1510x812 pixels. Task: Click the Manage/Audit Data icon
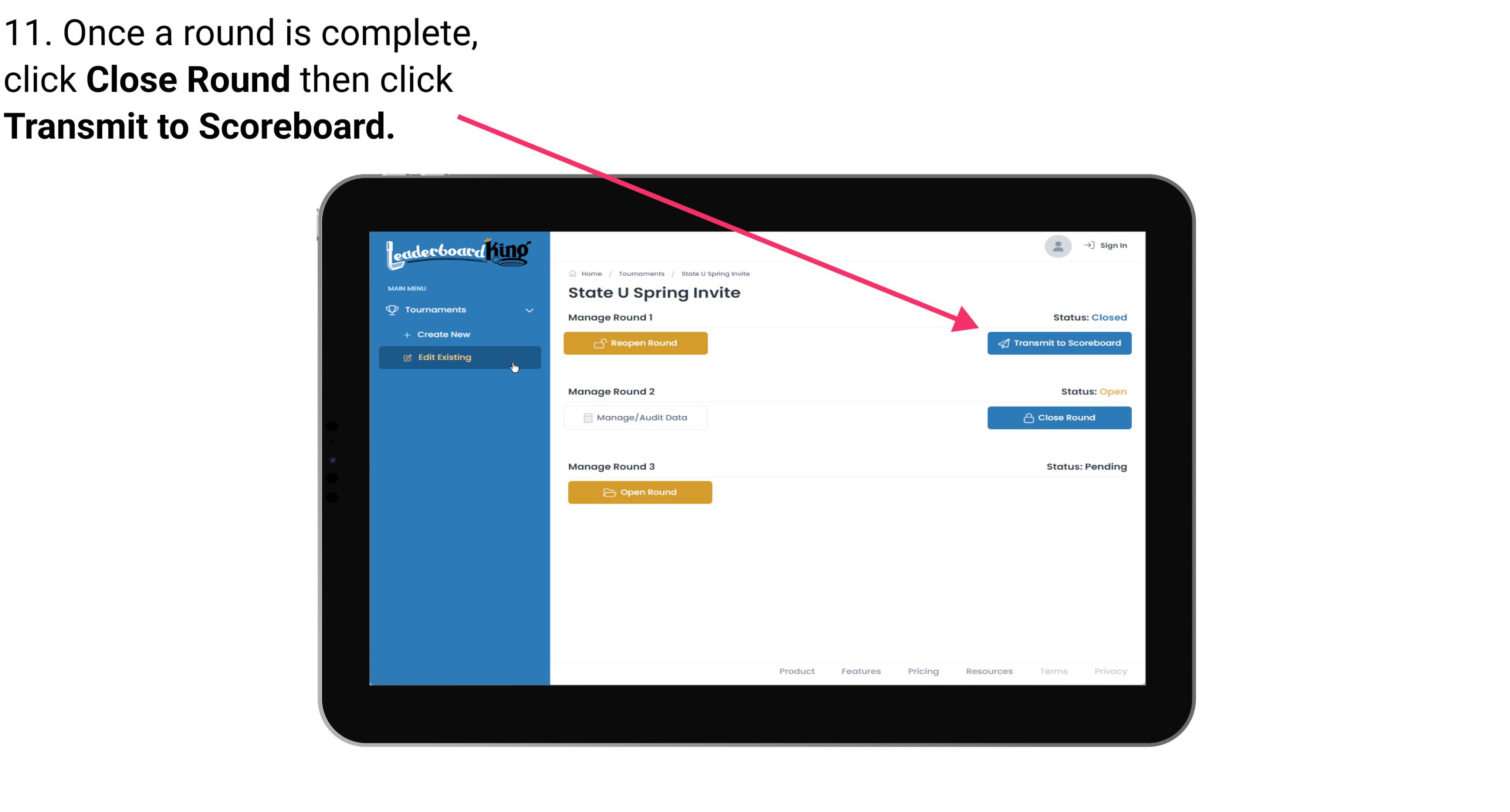[x=586, y=417]
